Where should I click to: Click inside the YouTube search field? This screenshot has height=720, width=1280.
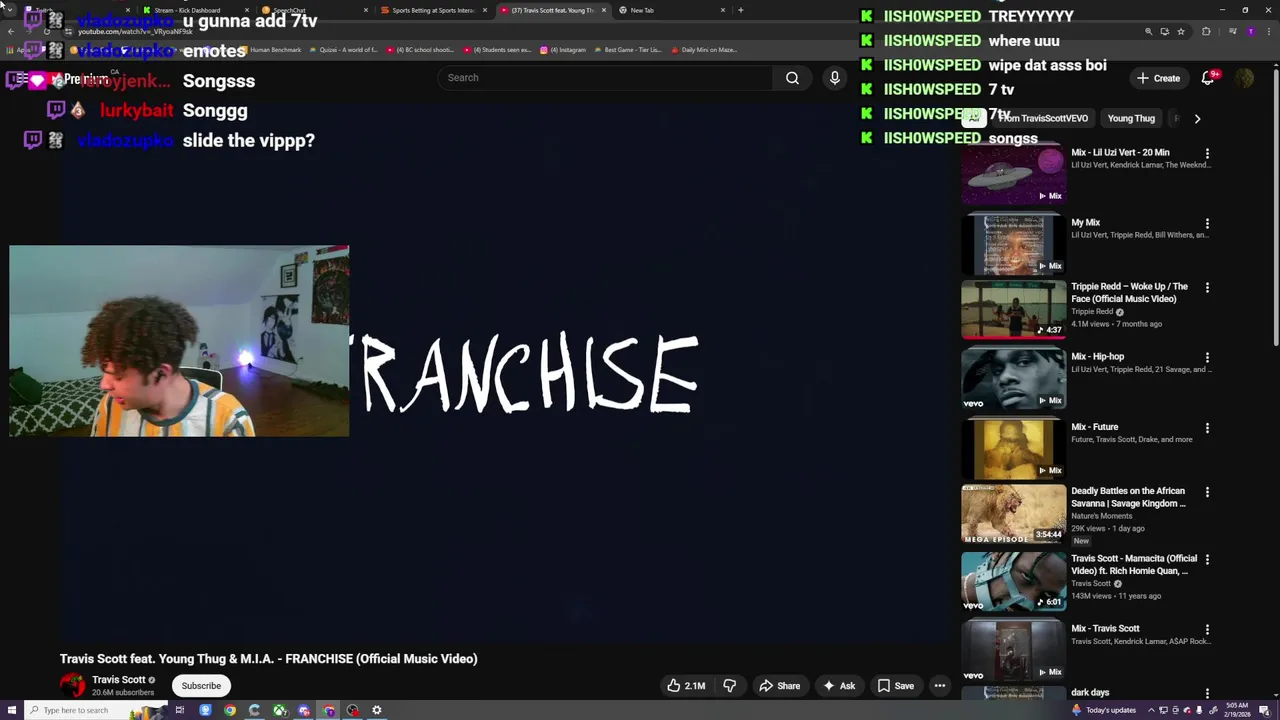coord(605,78)
